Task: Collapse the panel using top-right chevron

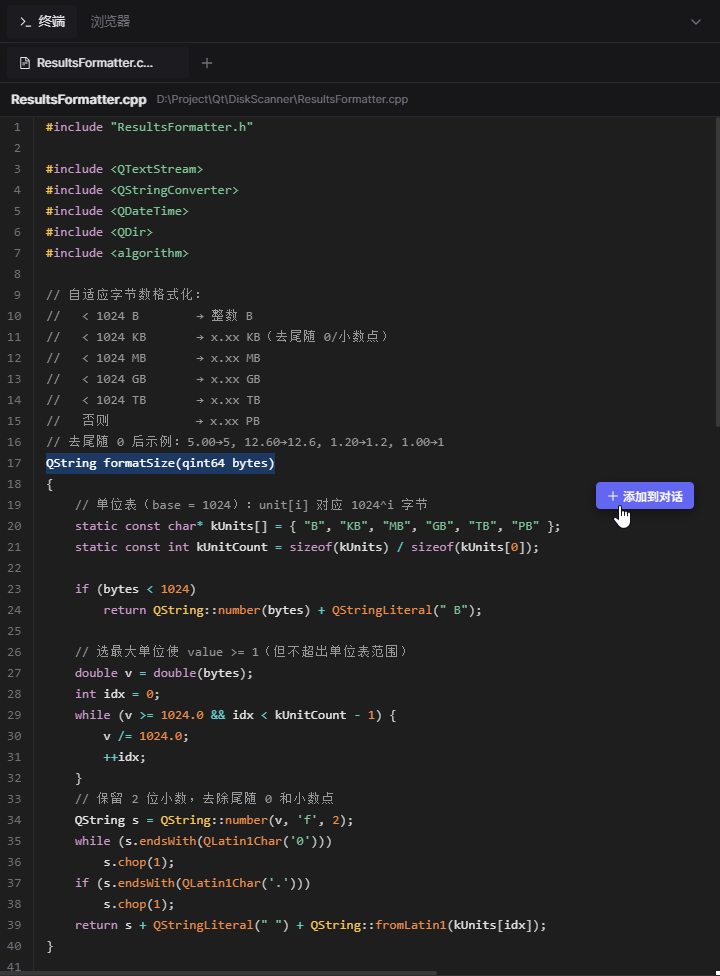Action: pos(696,22)
